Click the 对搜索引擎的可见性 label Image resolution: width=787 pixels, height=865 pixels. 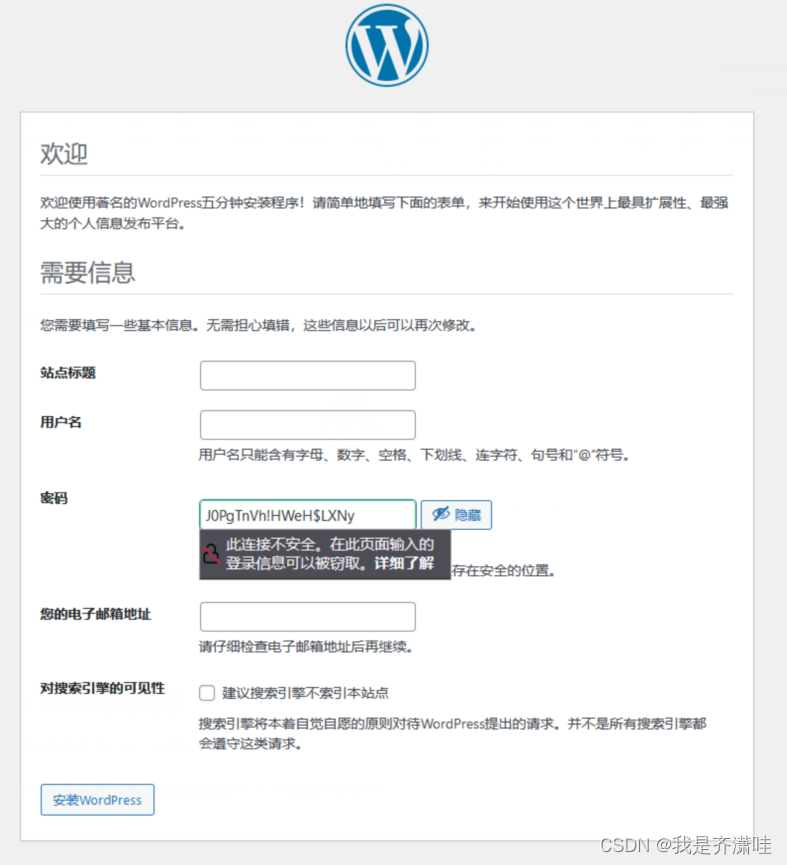(103, 688)
